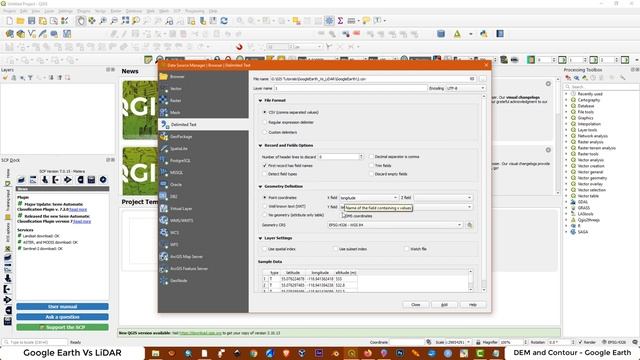
Task: Open the Processing menu
Action: tap(195, 11)
